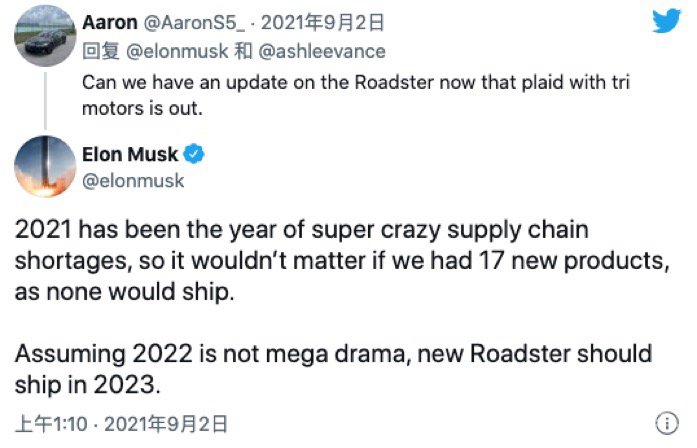Click the @ashleevance mention
Image resolution: width=697 pixels, height=448 pixels.
(322, 52)
